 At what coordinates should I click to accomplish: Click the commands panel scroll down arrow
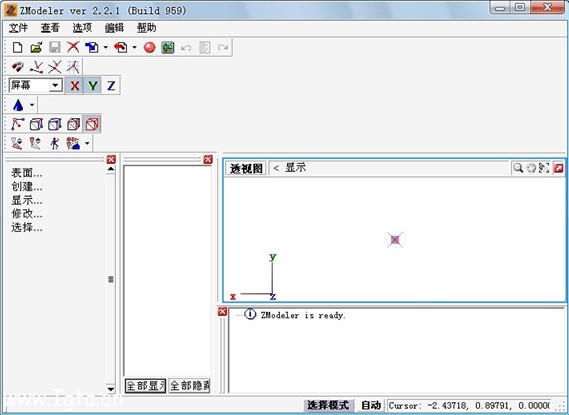pyautogui.click(x=111, y=389)
